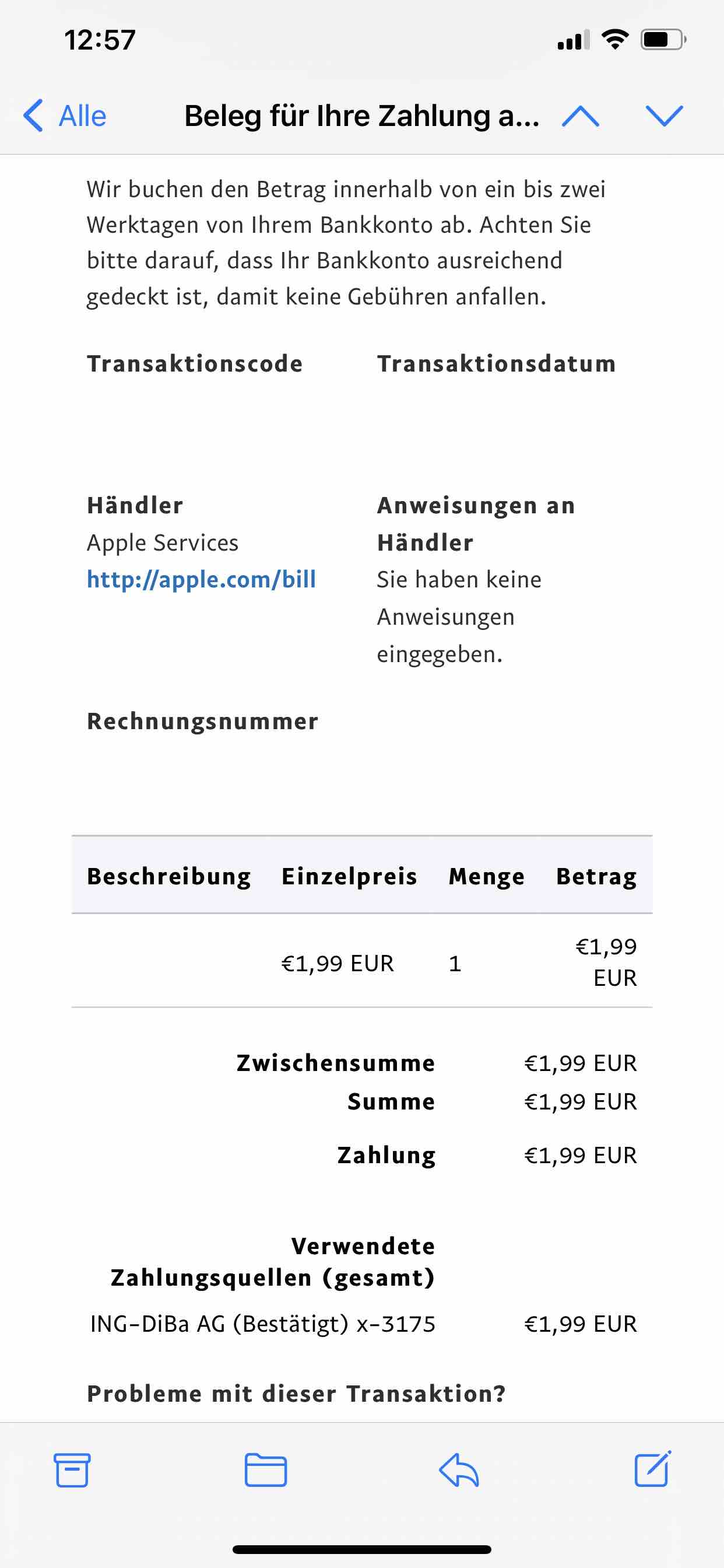This screenshot has height=1568, width=724.
Task: Tap the Betrag column header
Action: (x=596, y=876)
